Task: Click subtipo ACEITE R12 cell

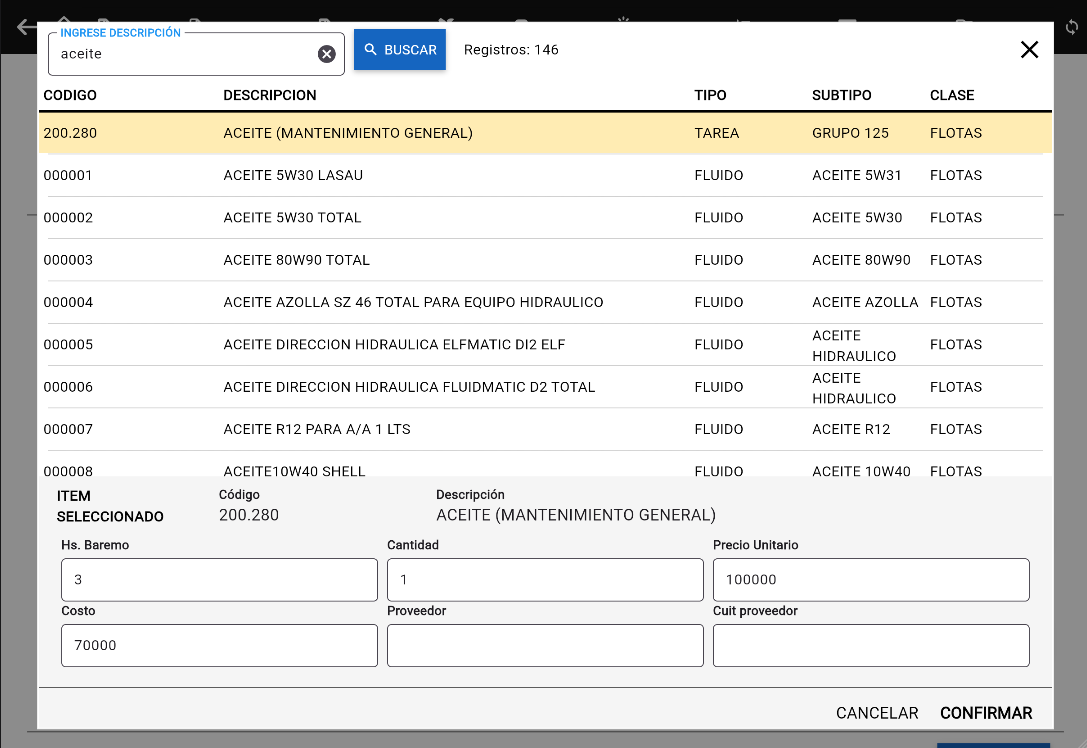Action: [851, 429]
